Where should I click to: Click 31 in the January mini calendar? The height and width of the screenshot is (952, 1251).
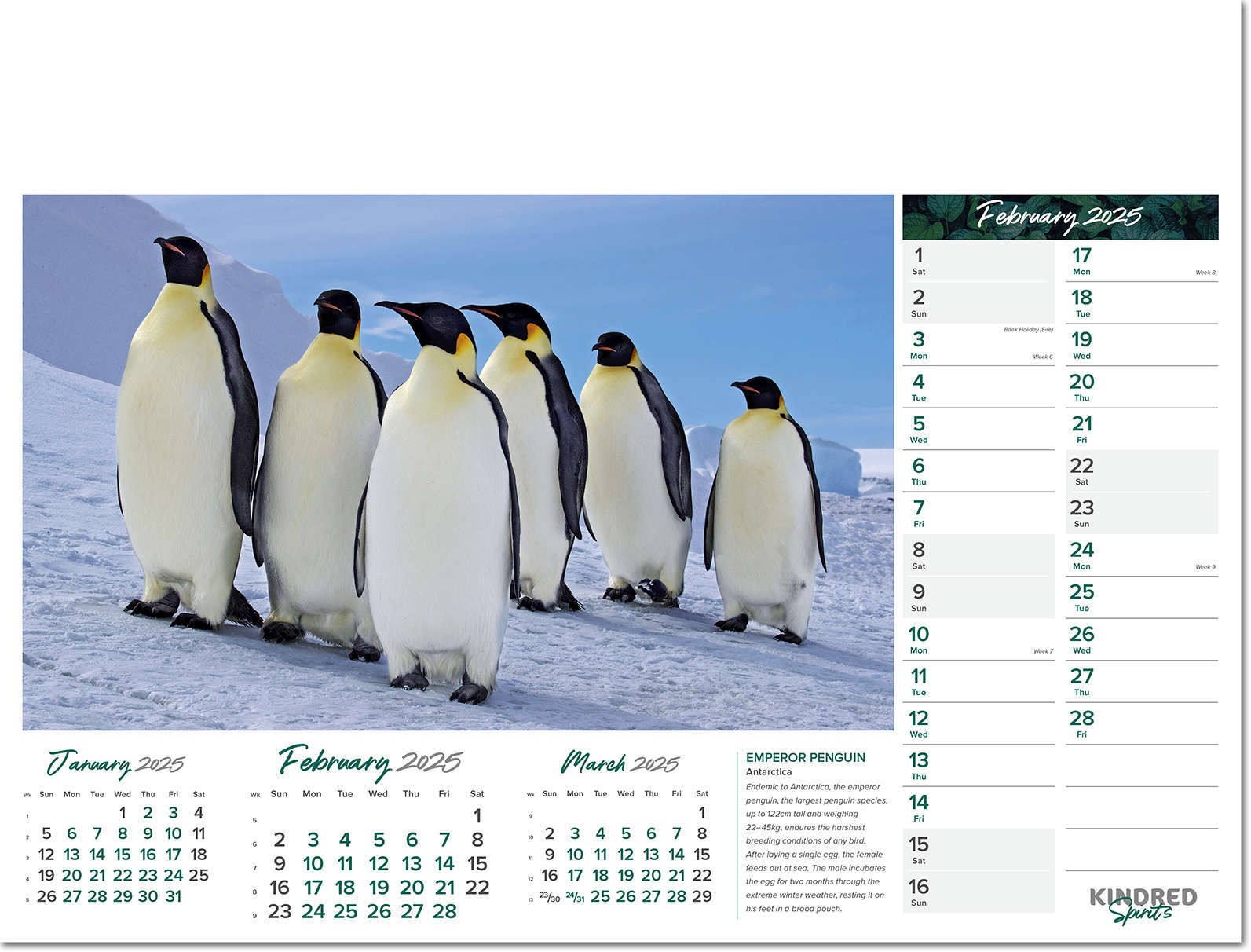(x=173, y=895)
